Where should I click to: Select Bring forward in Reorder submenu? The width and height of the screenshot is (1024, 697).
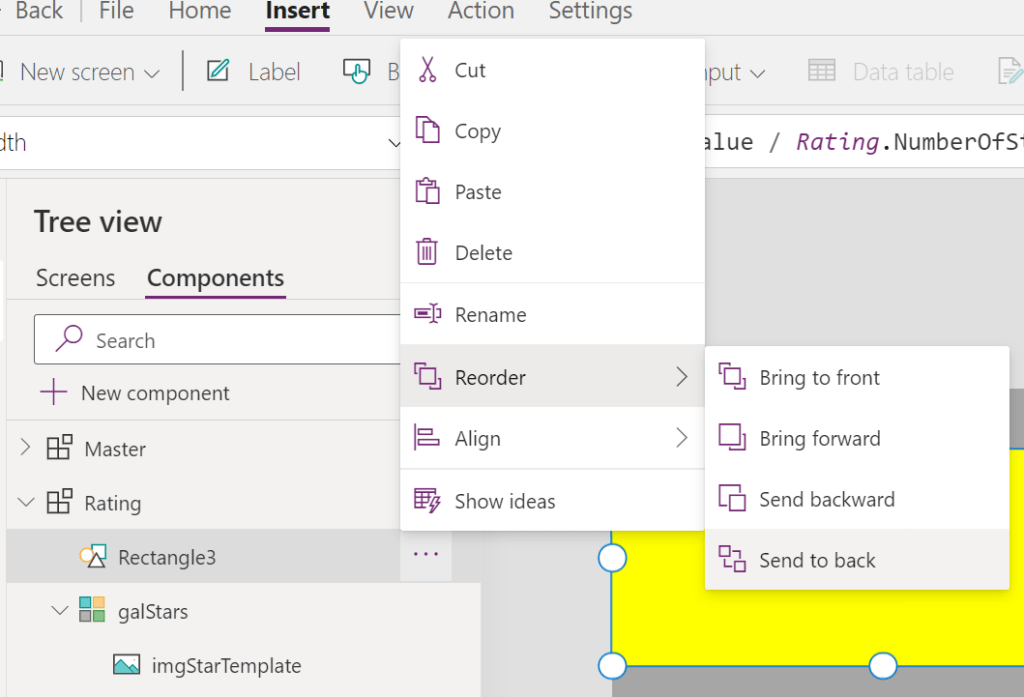pyautogui.click(x=819, y=438)
